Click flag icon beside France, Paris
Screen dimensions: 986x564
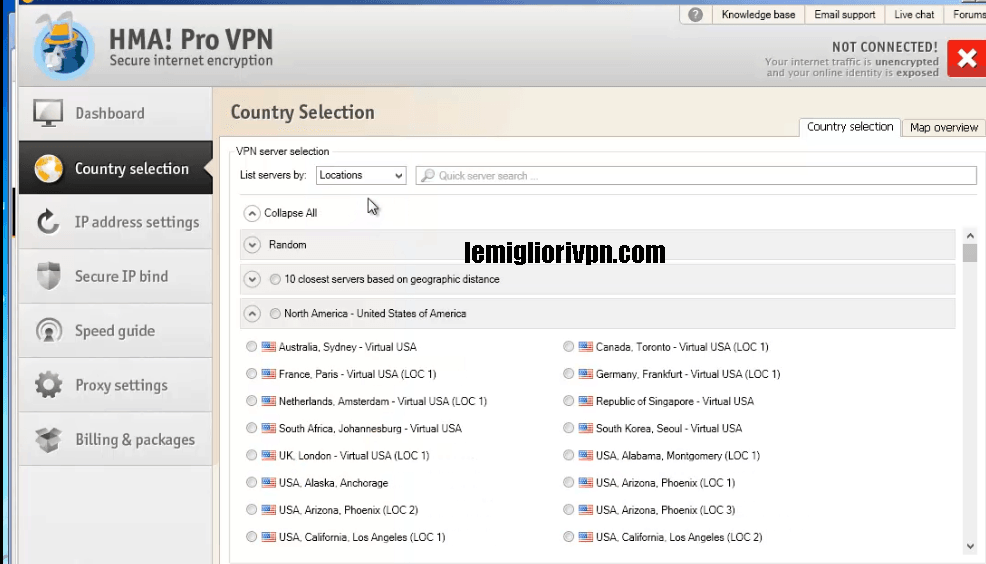(x=269, y=373)
